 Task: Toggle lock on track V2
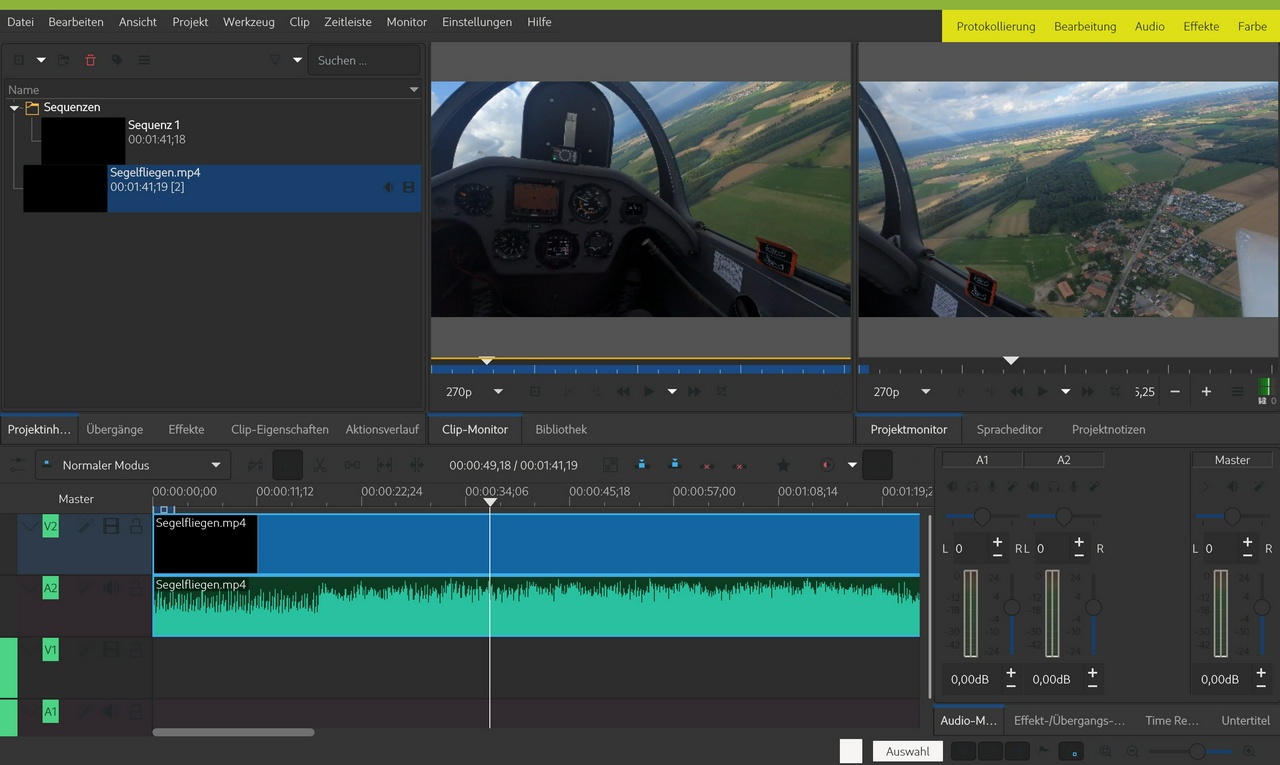coord(135,526)
